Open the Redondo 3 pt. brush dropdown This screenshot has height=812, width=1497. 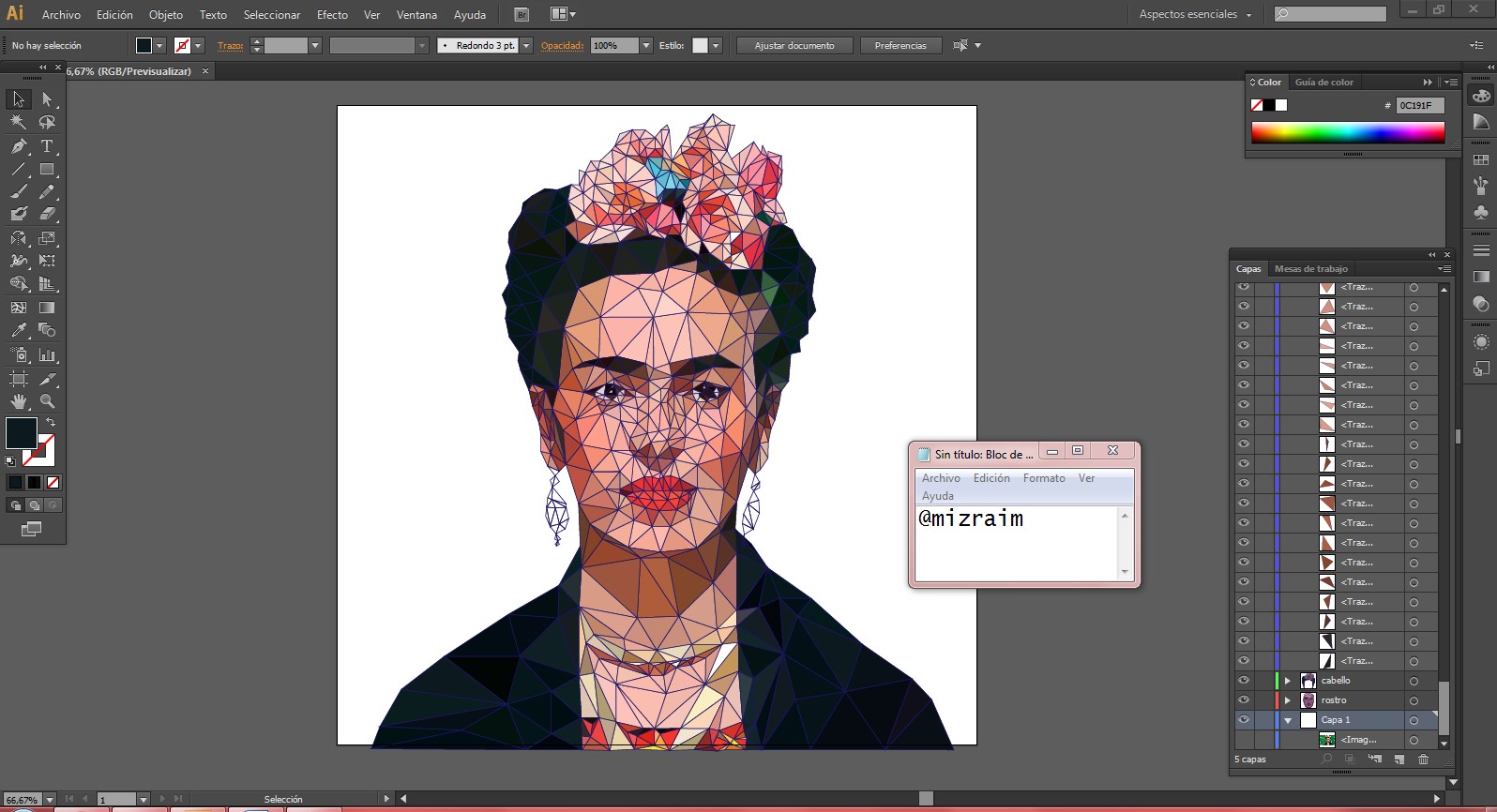[526, 45]
